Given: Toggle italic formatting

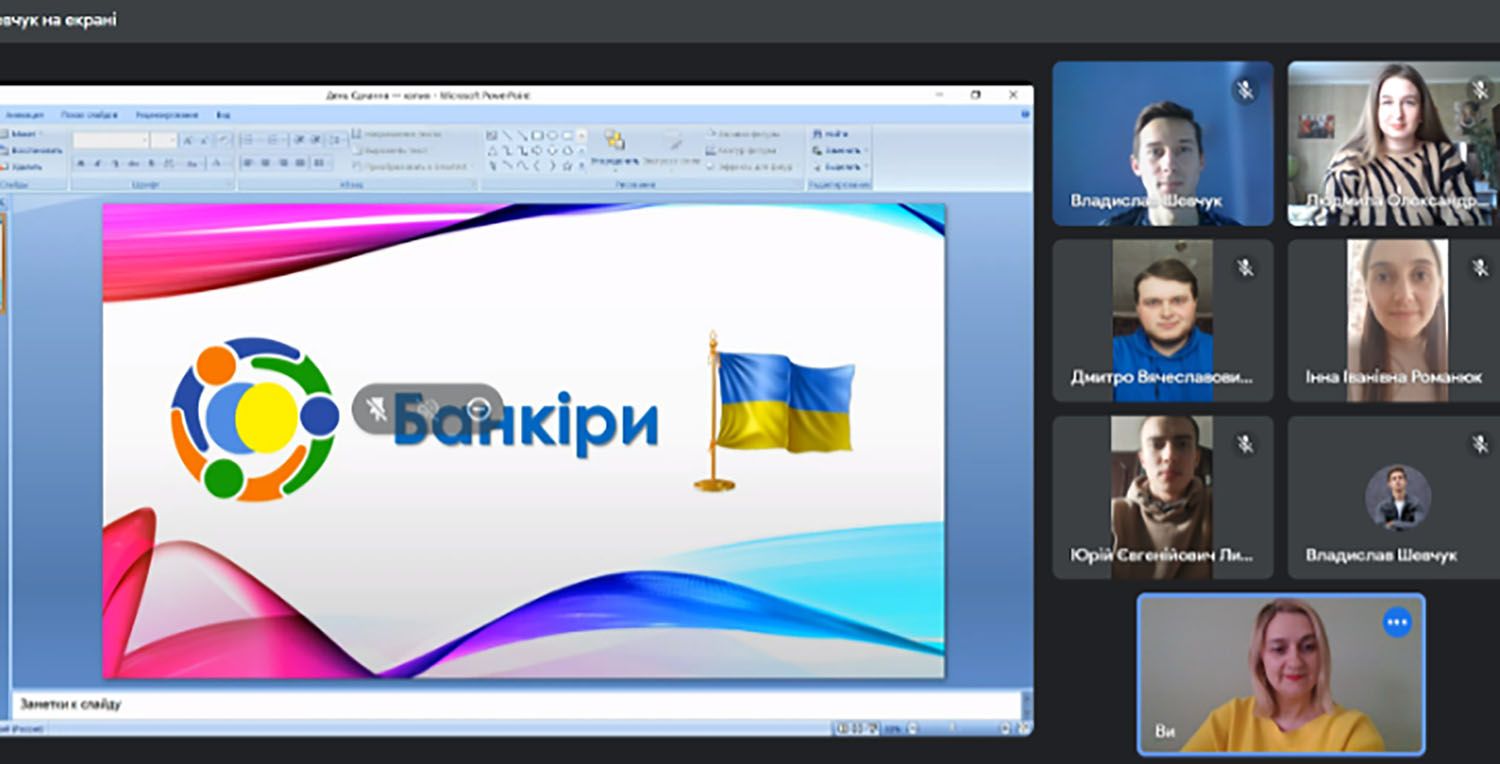Looking at the screenshot, I should point(98,163).
